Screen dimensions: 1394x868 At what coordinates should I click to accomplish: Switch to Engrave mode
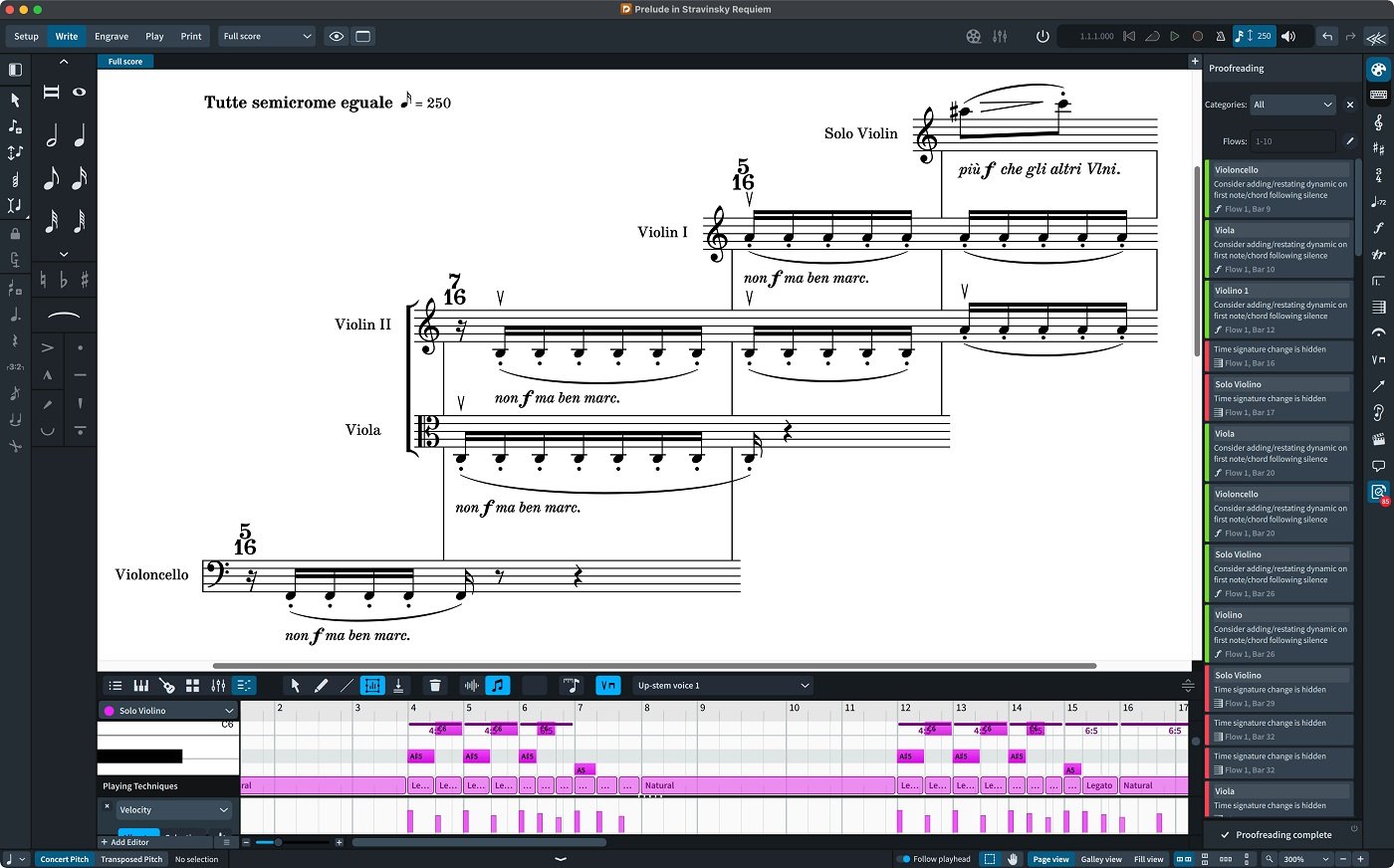tap(112, 36)
